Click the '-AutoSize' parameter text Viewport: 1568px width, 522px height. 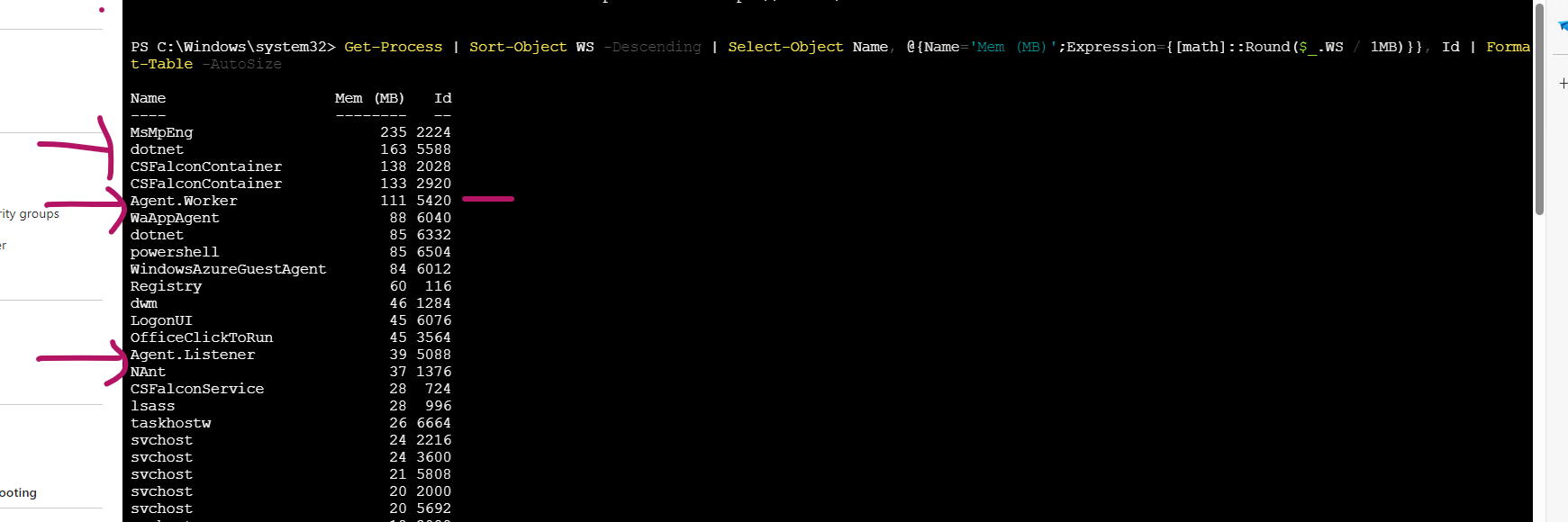(241, 64)
